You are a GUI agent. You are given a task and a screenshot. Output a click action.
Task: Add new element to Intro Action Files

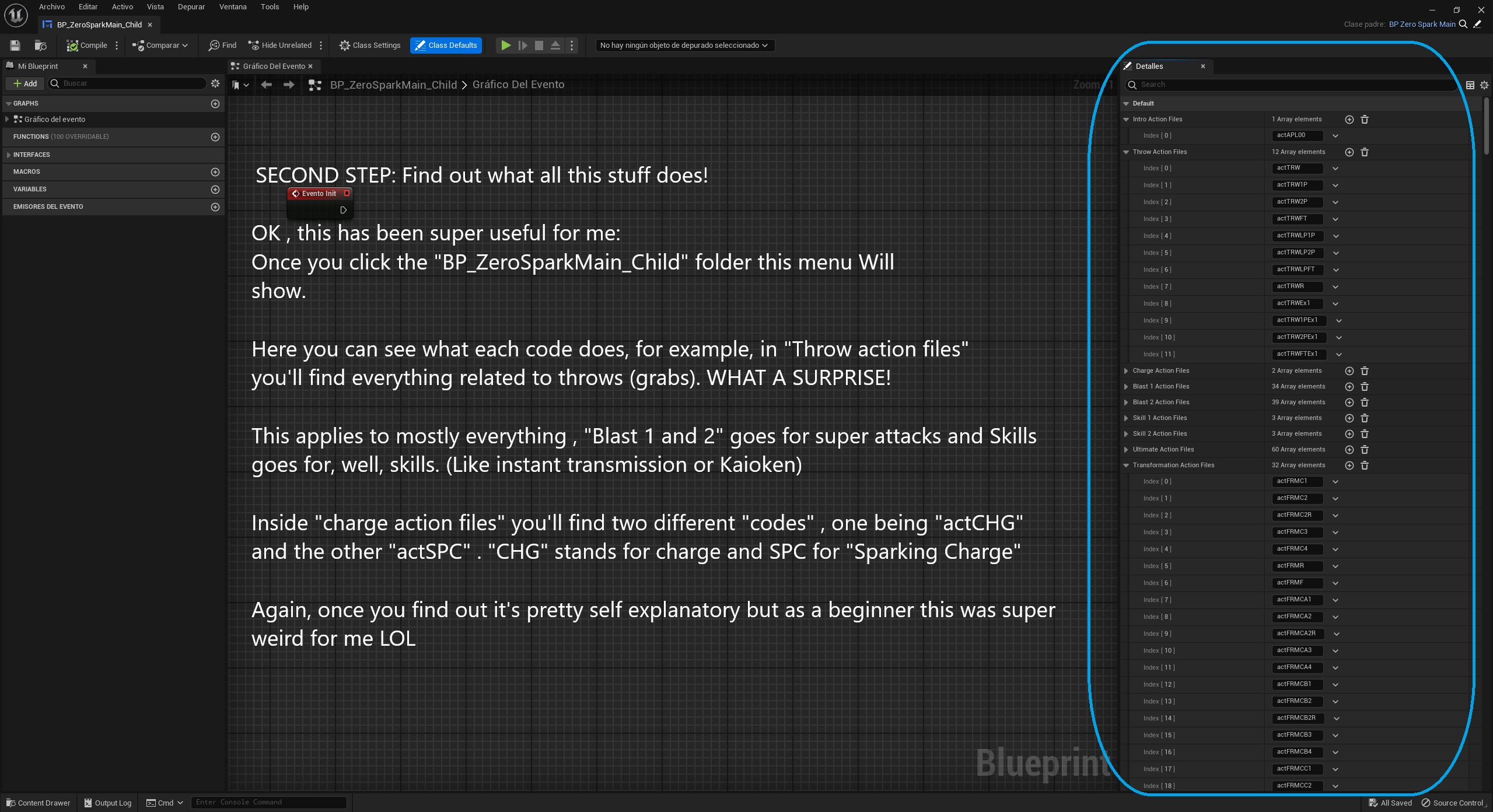(x=1348, y=119)
